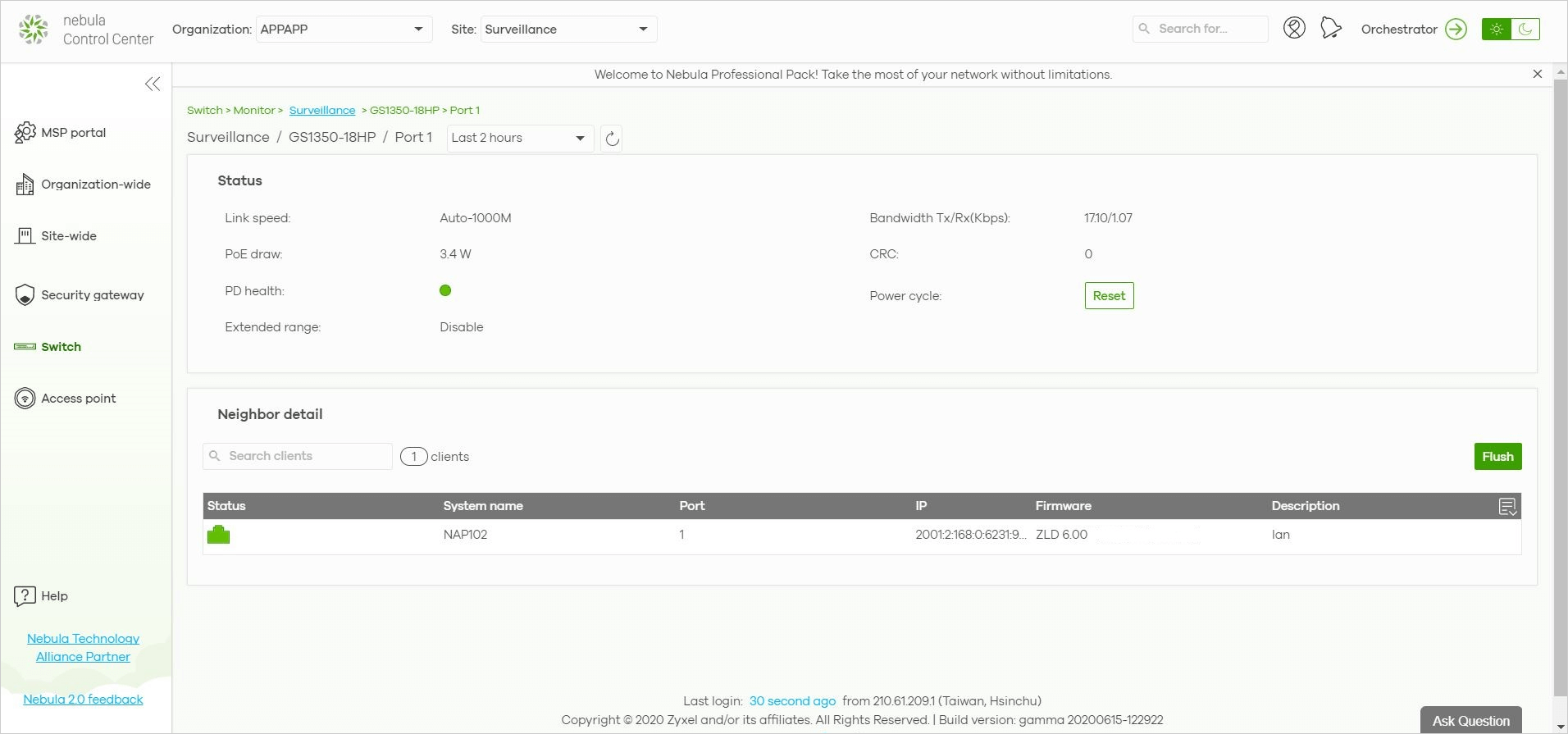
Task: Open the Help menu in the sidebar
Action: (x=54, y=596)
